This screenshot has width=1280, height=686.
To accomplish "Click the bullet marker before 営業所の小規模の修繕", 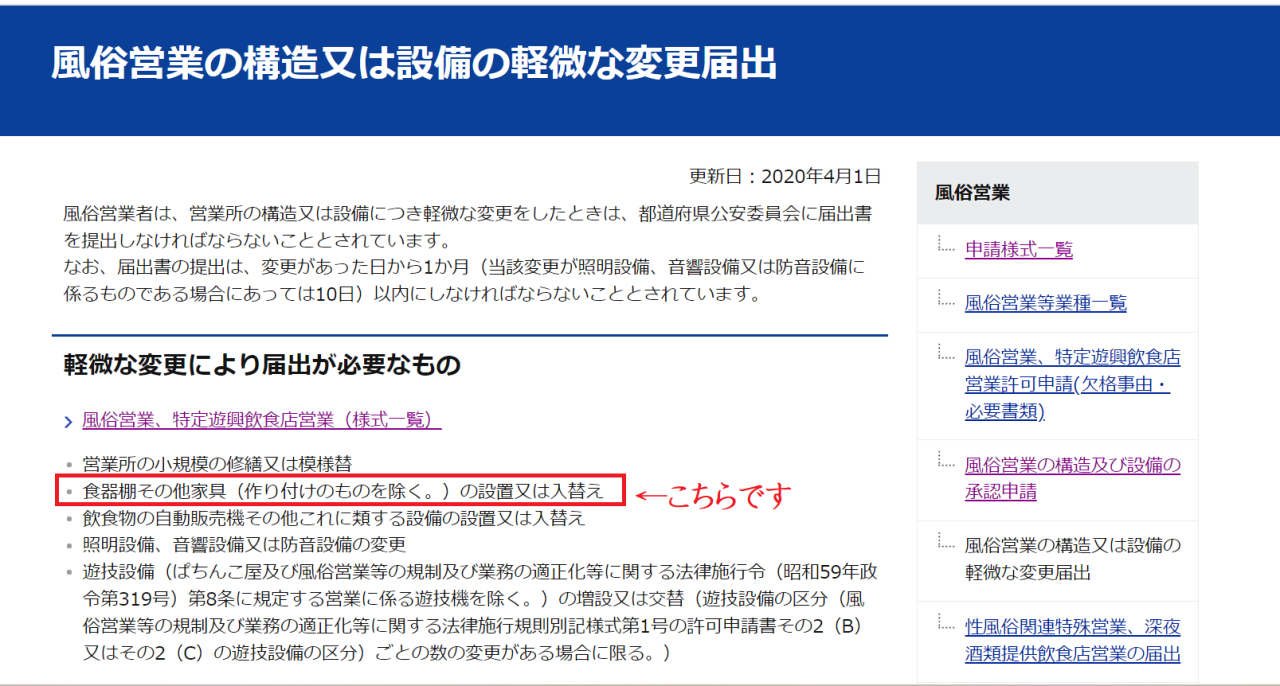I will (69, 465).
